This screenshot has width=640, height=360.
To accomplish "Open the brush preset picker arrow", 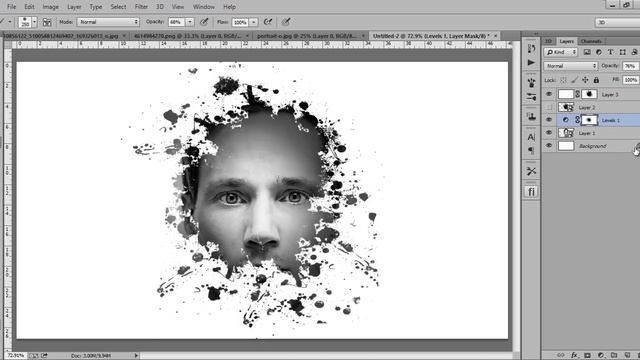I will click(35, 22).
